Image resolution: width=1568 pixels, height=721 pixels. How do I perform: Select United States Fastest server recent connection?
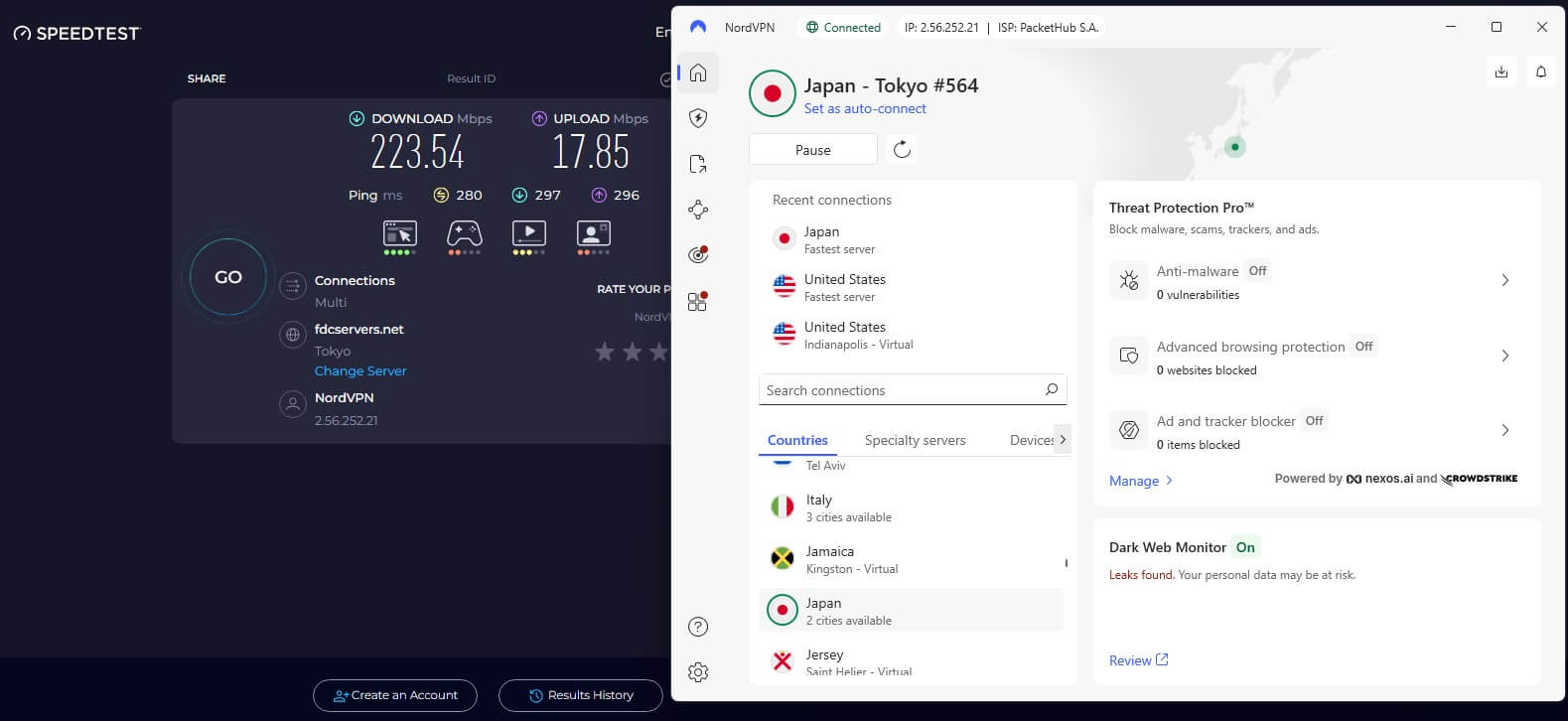pyautogui.click(x=913, y=287)
